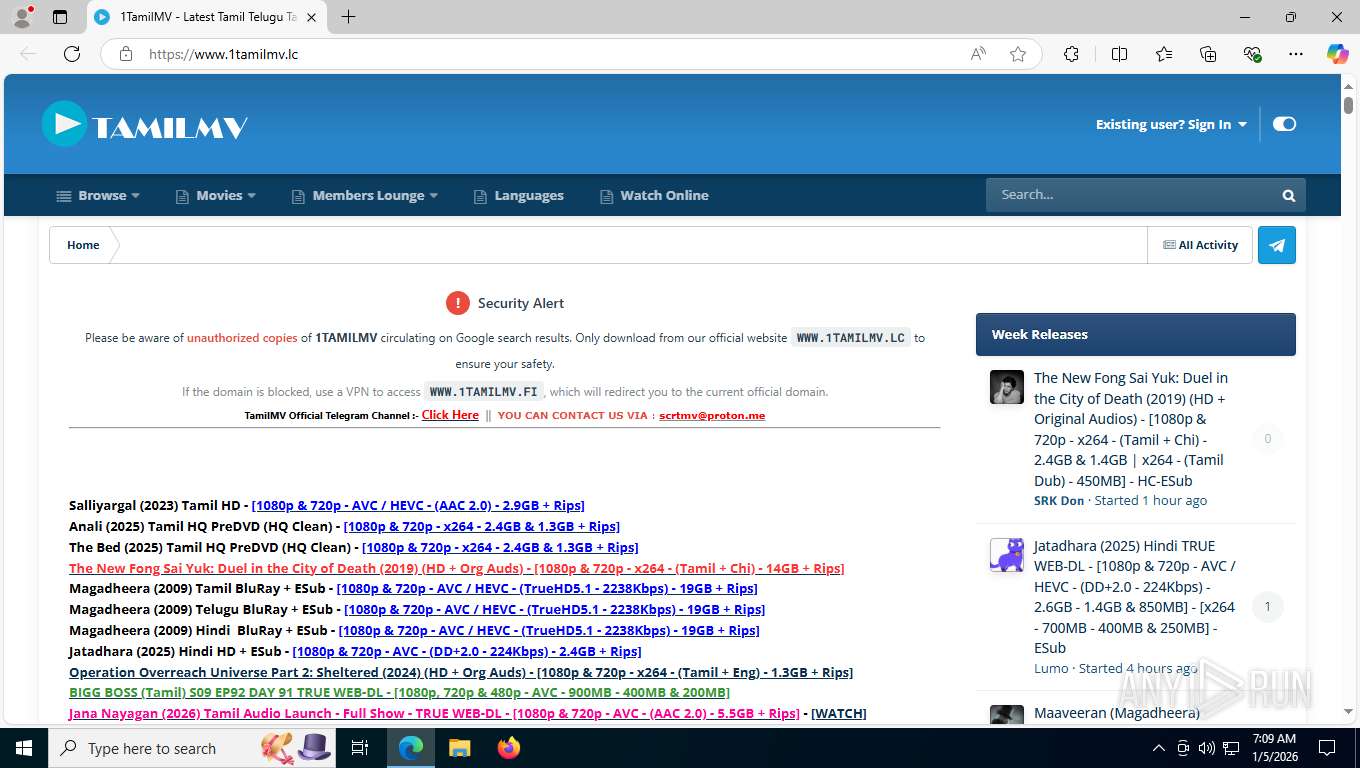Open Salliyargal (2023) release link
Screen dimensions: 1360x768
click(x=418, y=505)
